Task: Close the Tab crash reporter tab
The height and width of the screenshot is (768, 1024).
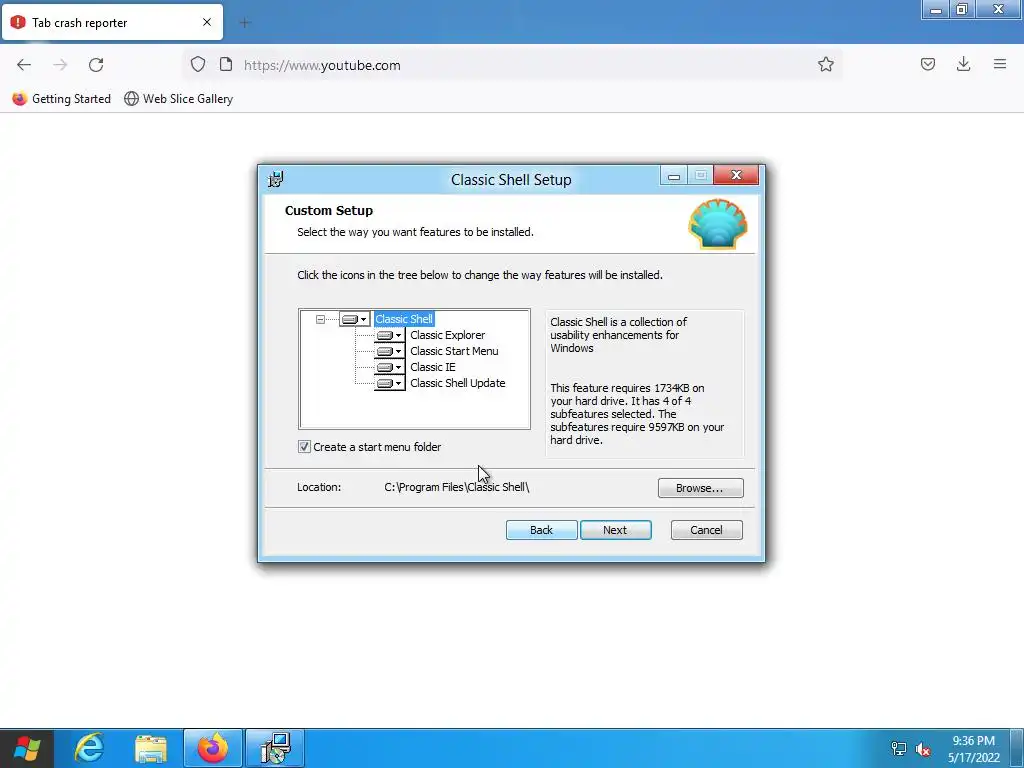Action: pyautogui.click(x=206, y=22)
